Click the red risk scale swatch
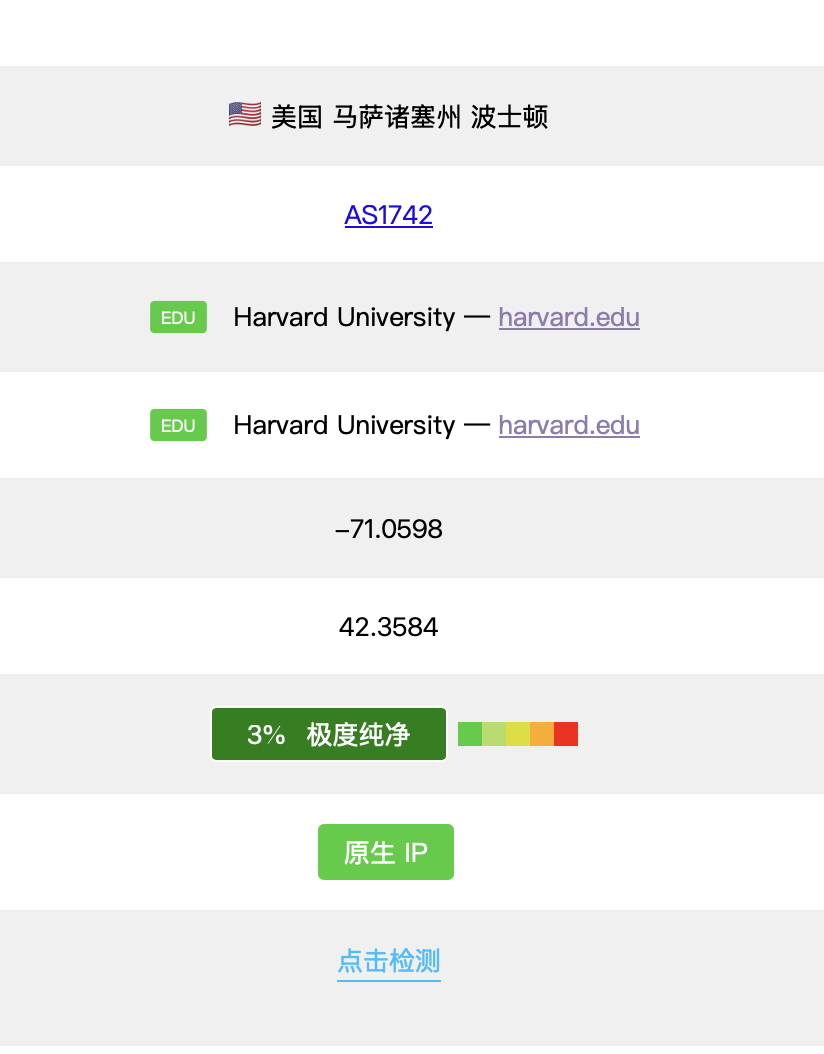 click(x=566, y=734)
